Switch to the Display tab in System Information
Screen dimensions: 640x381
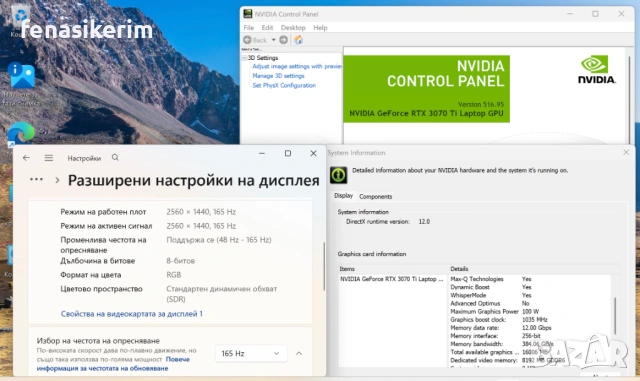pos(343,196)
